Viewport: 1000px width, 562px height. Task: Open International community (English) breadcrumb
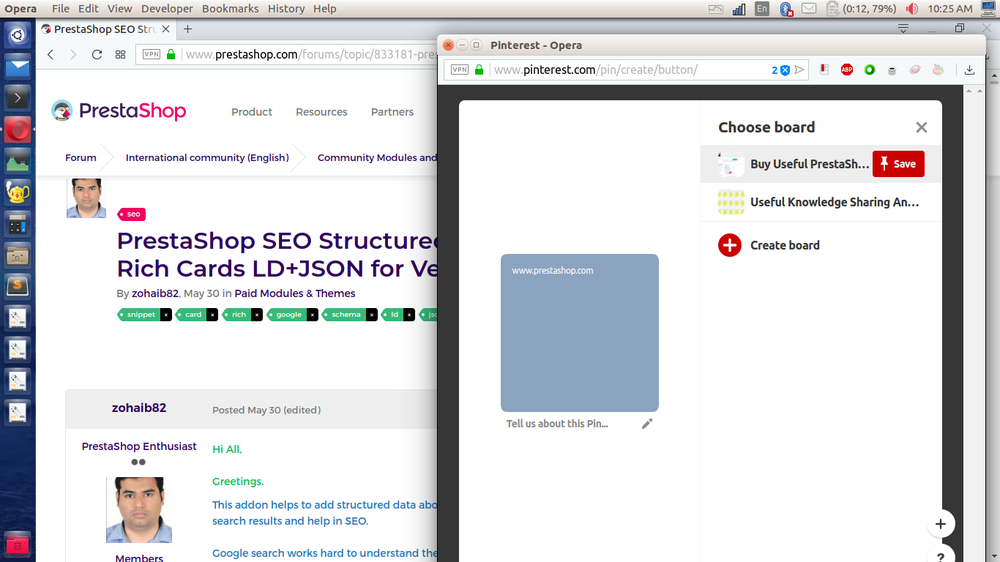(x=207, y=158)
